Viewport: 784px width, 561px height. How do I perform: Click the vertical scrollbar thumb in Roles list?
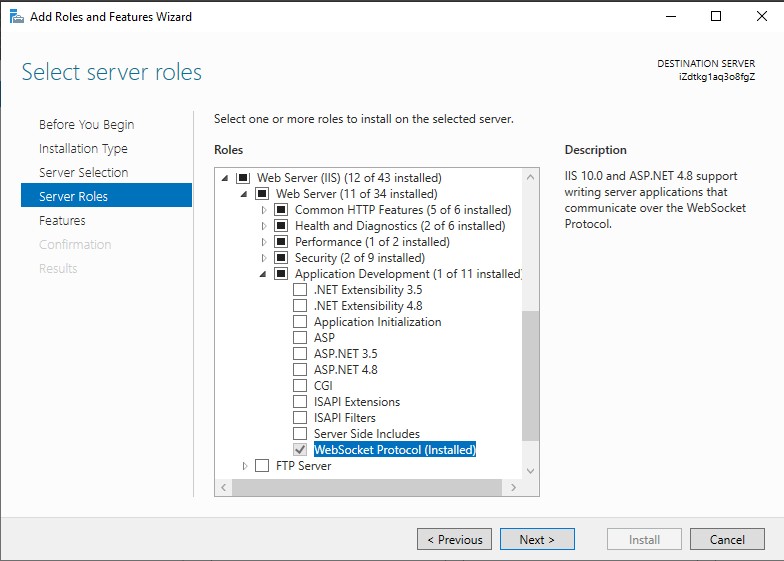pyautogui.click(x=530, y=375)
